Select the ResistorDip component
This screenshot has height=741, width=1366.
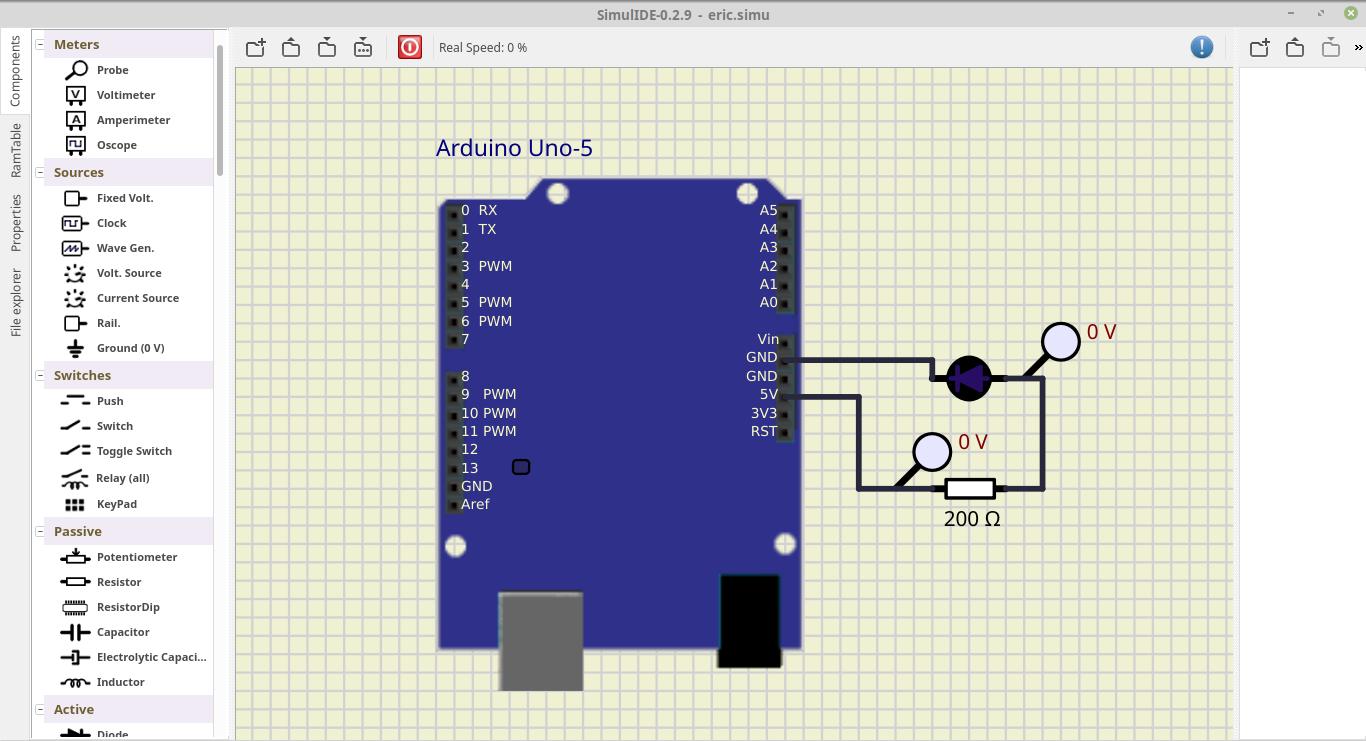[128, 607]
